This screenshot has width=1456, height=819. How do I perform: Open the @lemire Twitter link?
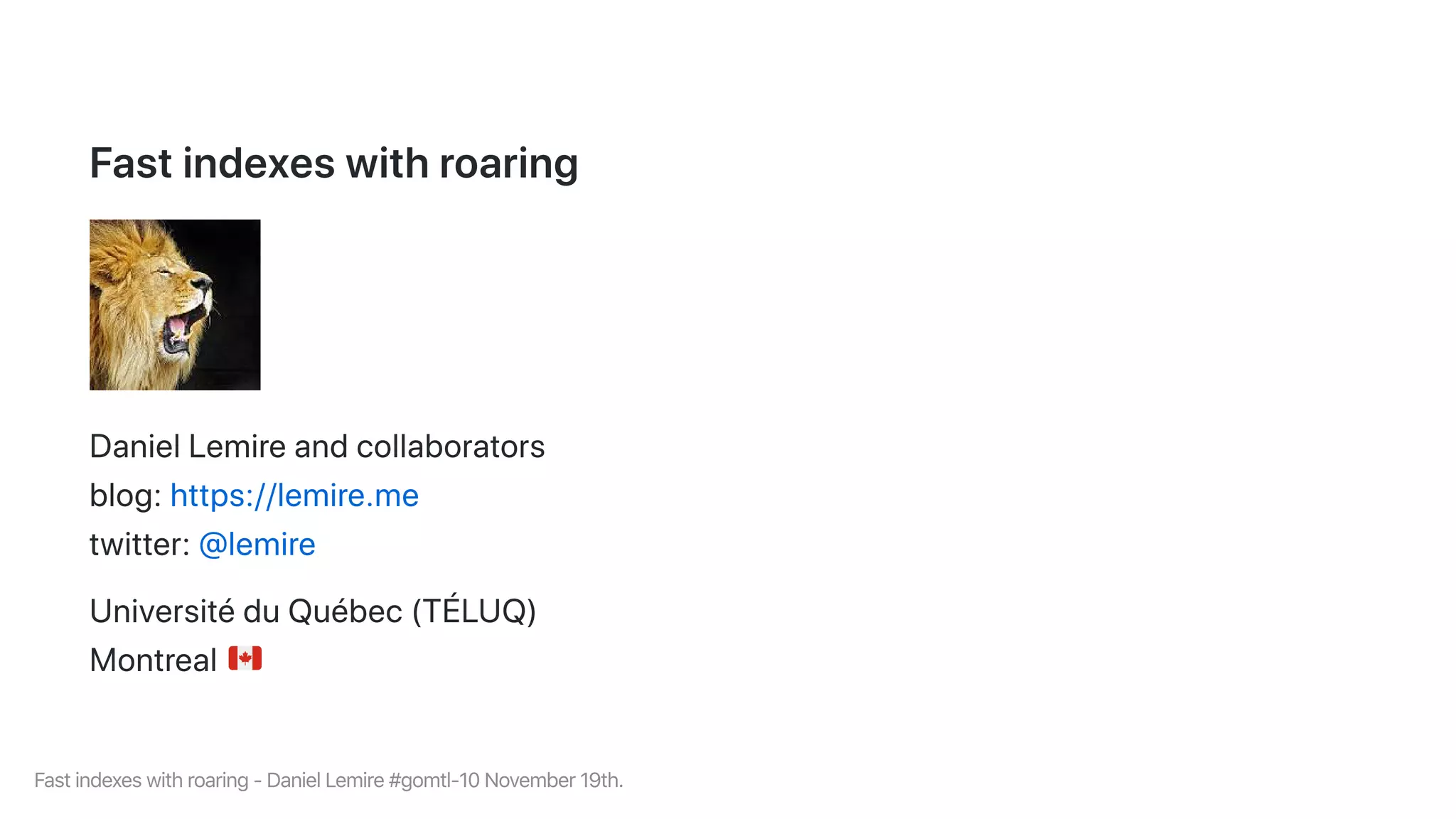[x=257, y=545]
